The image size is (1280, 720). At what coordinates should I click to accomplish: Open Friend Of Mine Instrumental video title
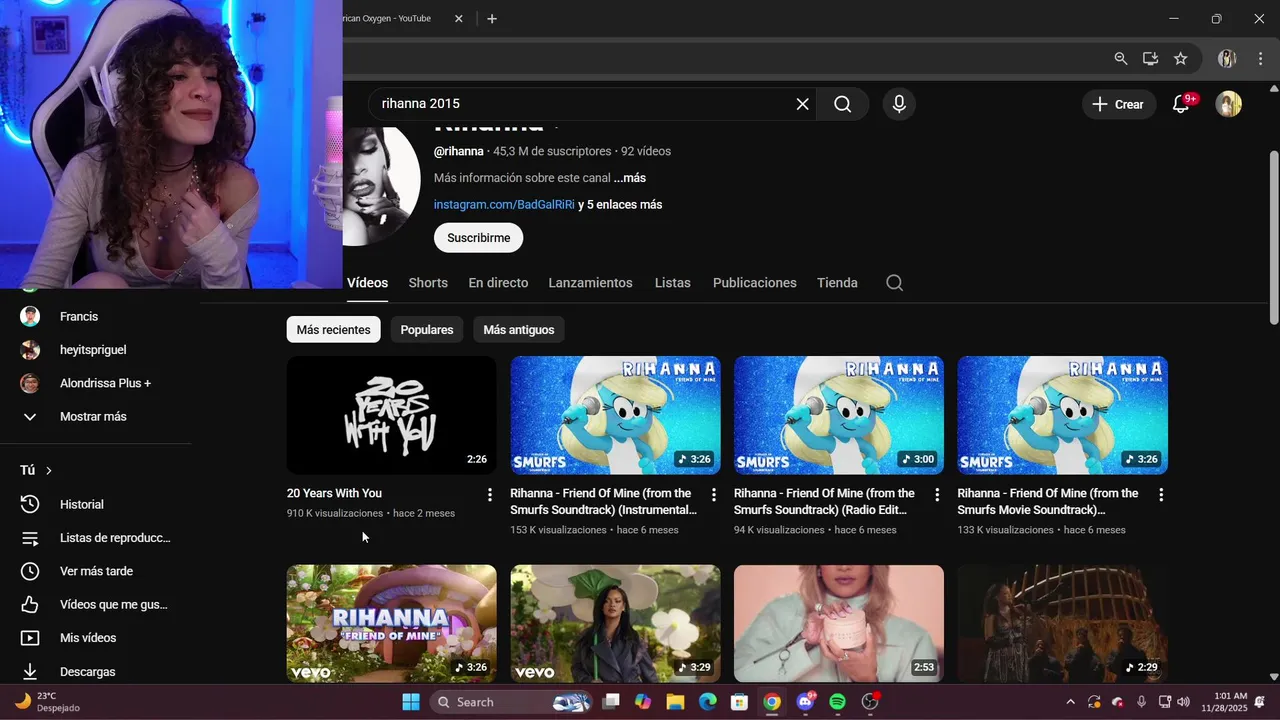click(x=601, y=501)
